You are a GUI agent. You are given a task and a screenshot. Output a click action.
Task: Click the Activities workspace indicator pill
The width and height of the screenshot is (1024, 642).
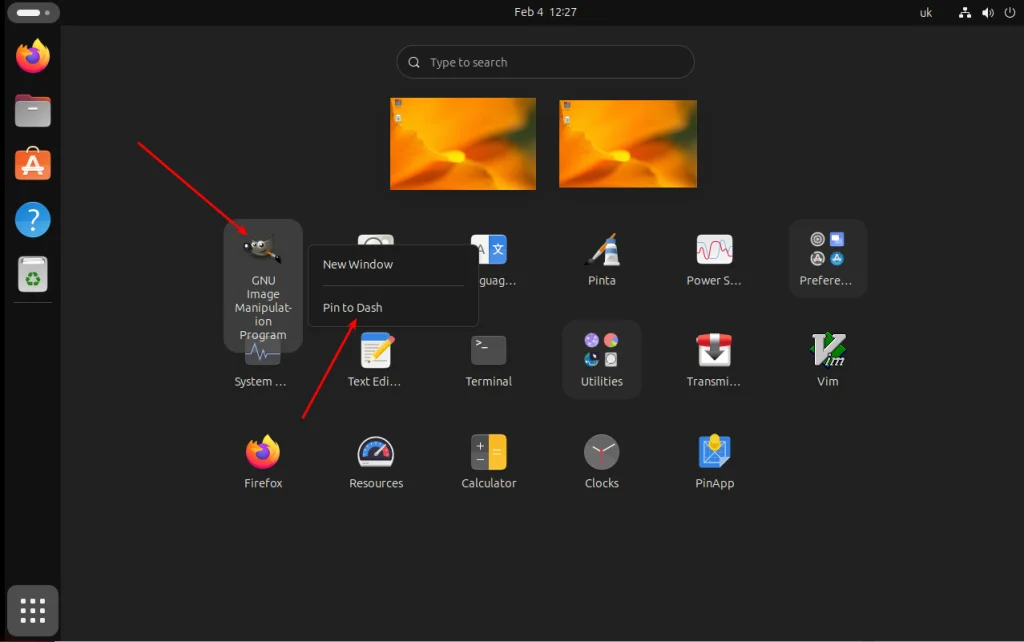tap(33, 12)
